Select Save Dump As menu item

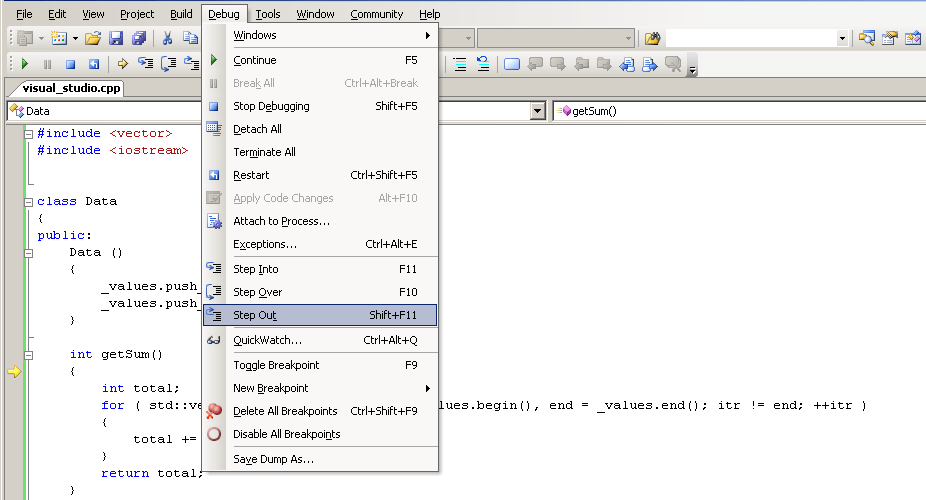(320, 459)
